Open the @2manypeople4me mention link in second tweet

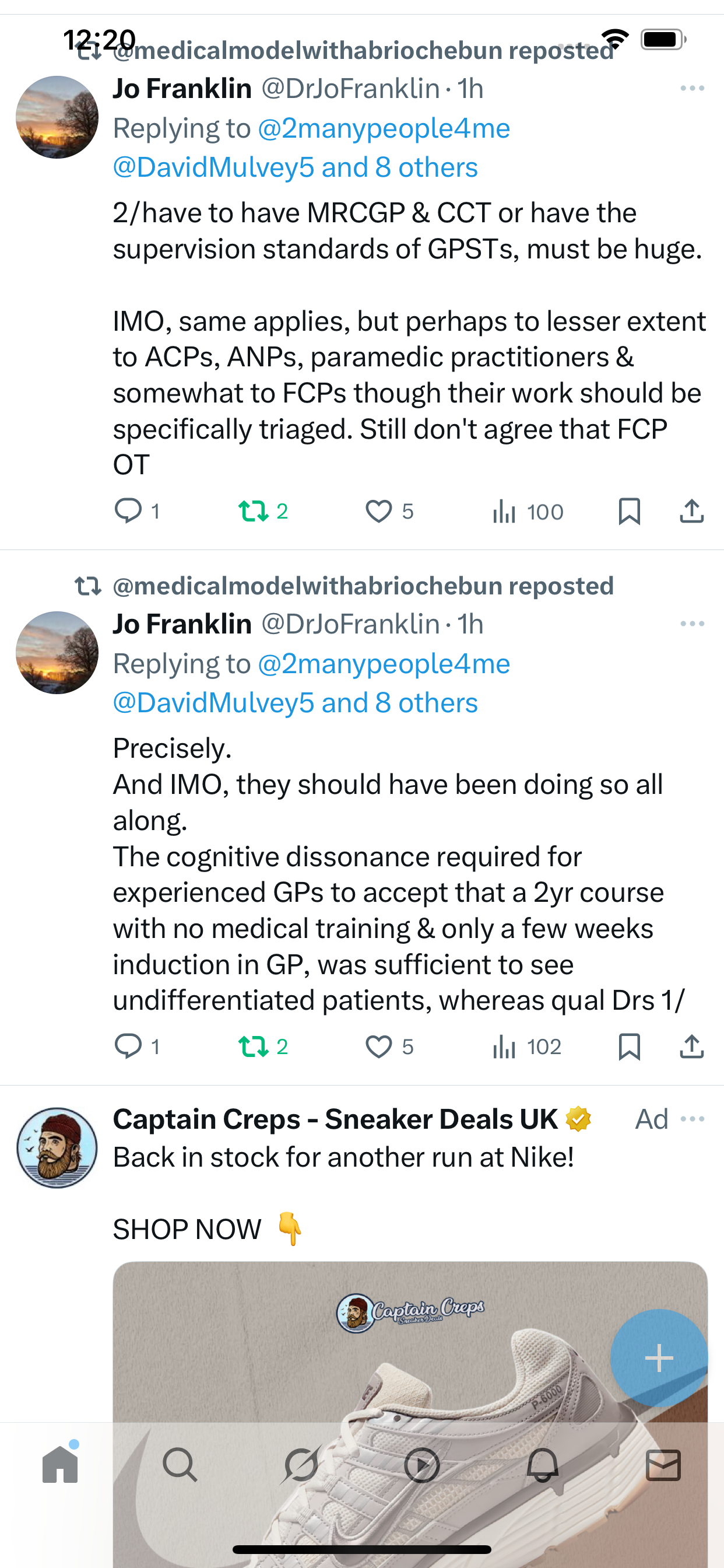[384, 663]
